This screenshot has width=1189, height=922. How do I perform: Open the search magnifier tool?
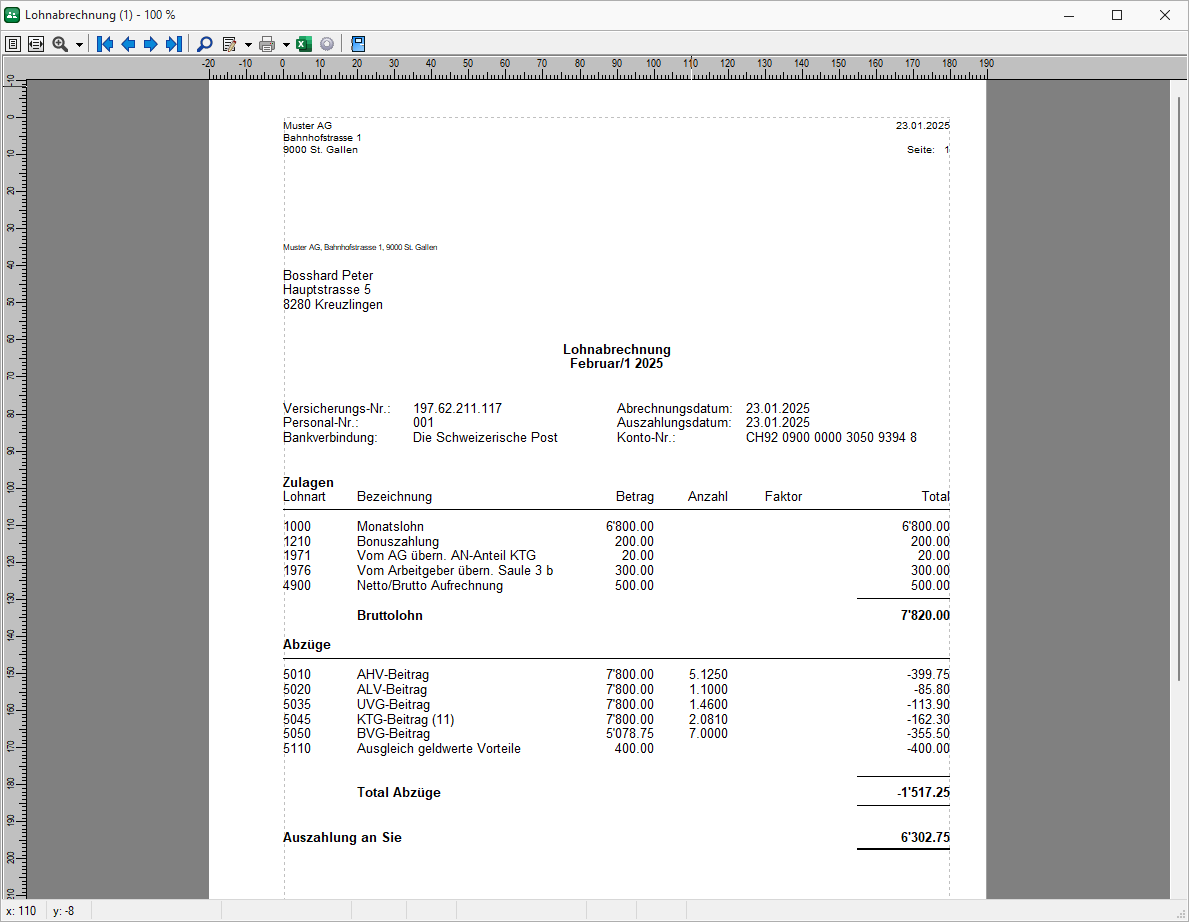204,44
